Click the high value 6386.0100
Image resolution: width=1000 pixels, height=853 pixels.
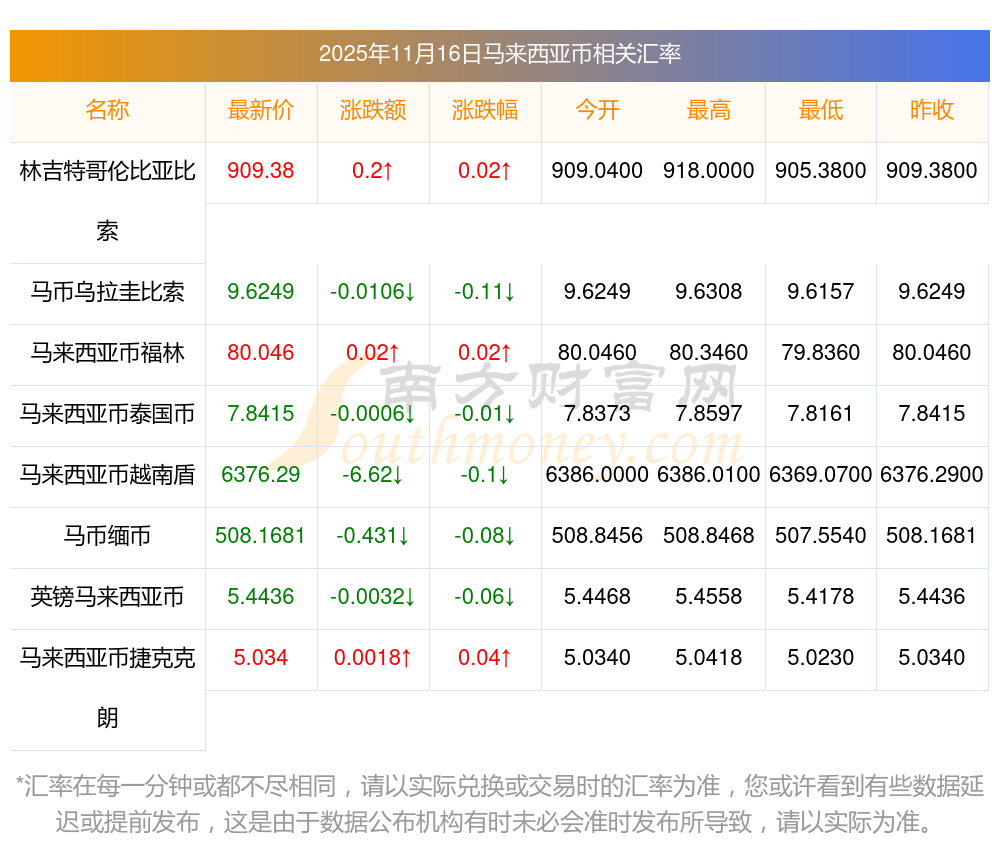709,475
